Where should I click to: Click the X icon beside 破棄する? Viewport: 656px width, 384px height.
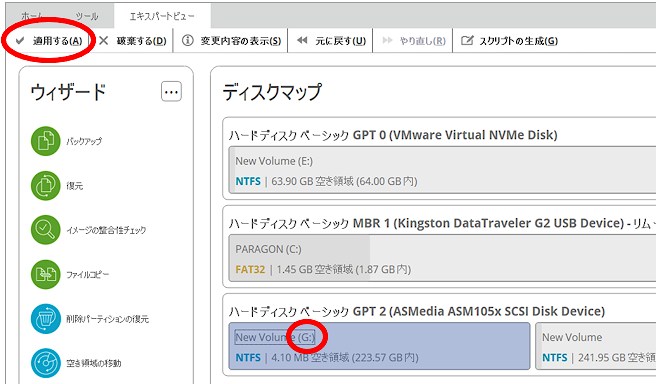103,41
